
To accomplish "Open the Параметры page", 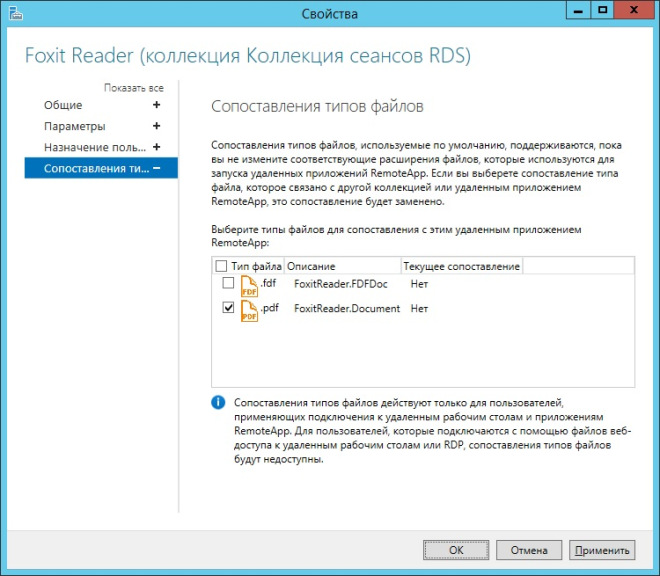I will [x=74, y=126].
